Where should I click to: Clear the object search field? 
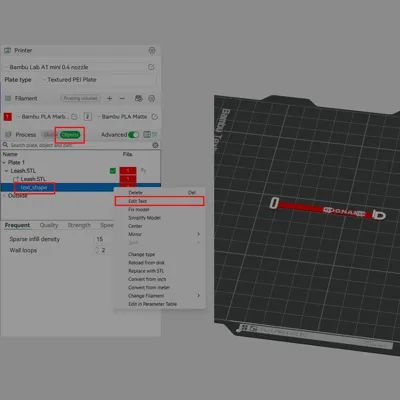155,145
